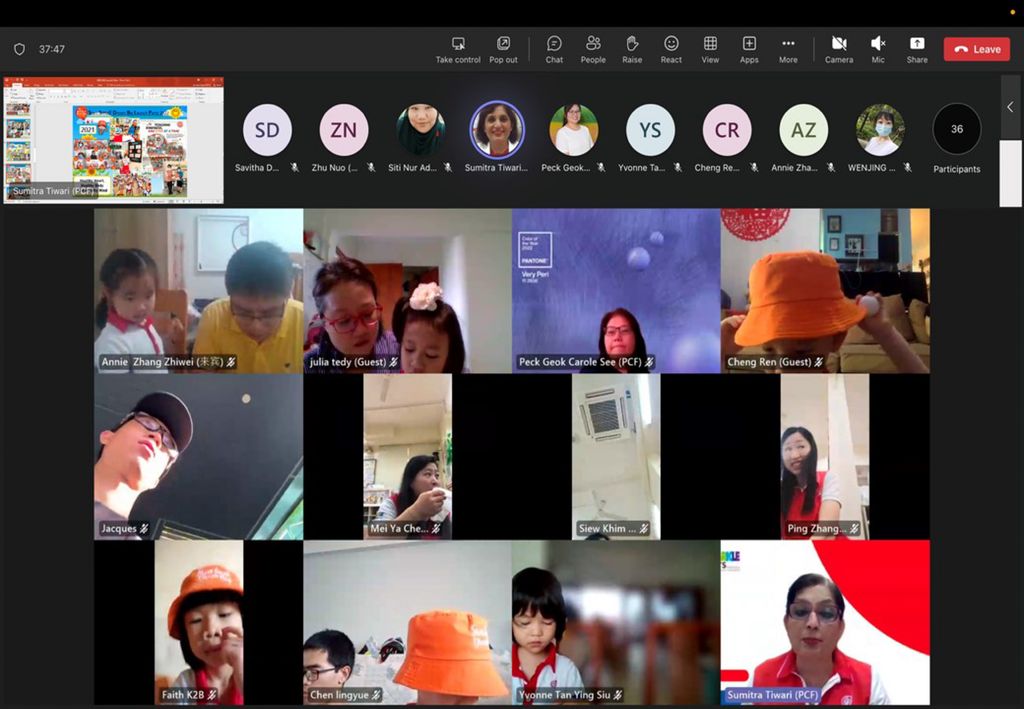Click the 'Sumitra Tiwari (PCF)' label on shared presentation
Image resolution: width=1024 pixels, height=709 pixels.
54,191
